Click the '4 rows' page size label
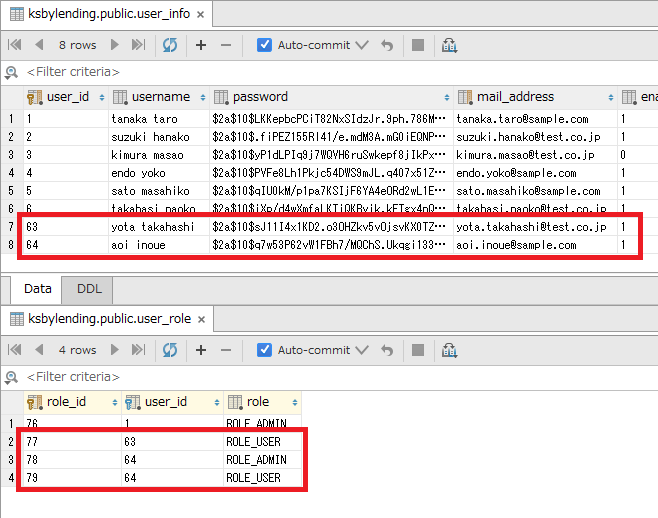The height and width of the screenshot is (518, 658). [x=78, y=350]
